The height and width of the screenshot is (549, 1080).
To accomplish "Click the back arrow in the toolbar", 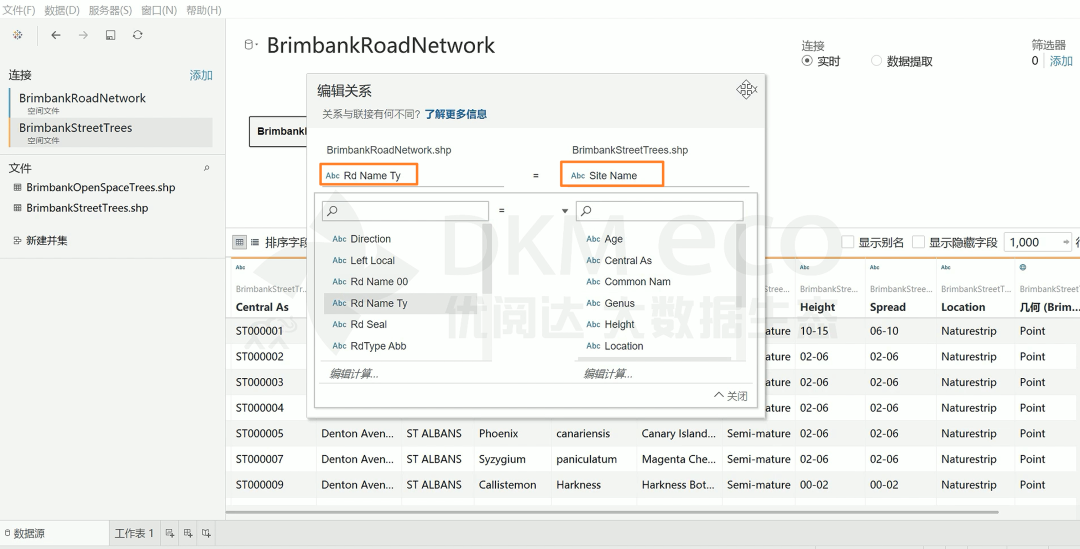I will coord(56,35).
